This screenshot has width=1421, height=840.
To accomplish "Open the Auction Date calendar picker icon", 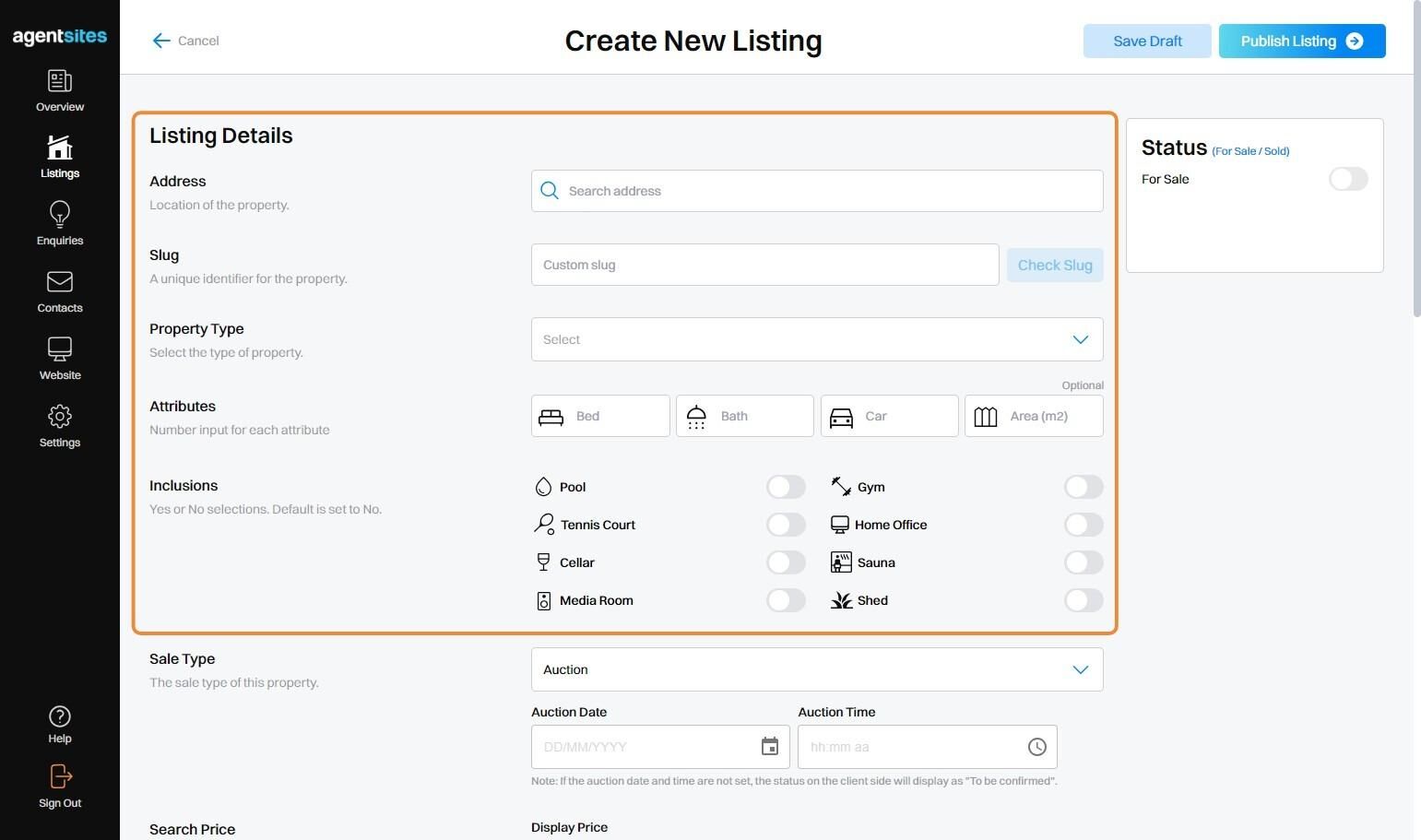I will [770, 747].
